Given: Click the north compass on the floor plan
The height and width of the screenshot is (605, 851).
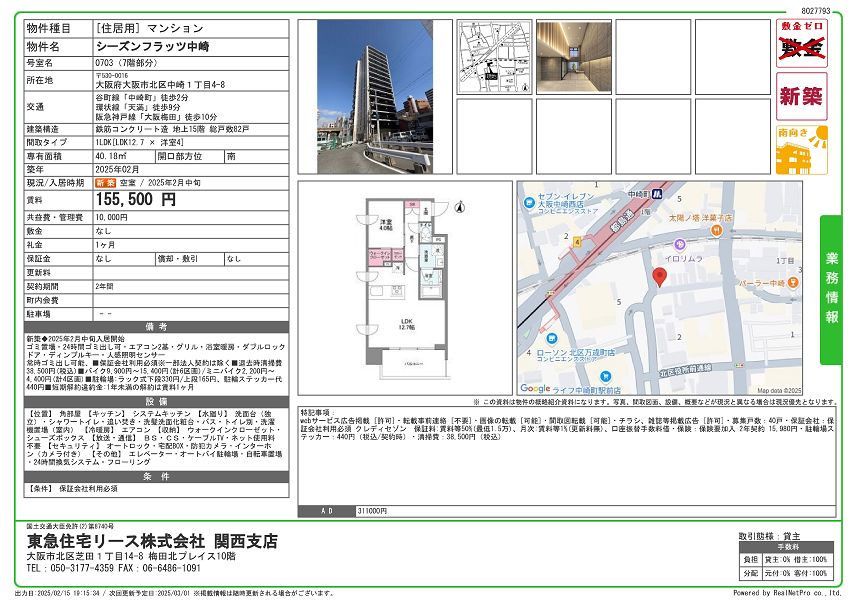Looking at the screenshot, I should pos(460,207).
